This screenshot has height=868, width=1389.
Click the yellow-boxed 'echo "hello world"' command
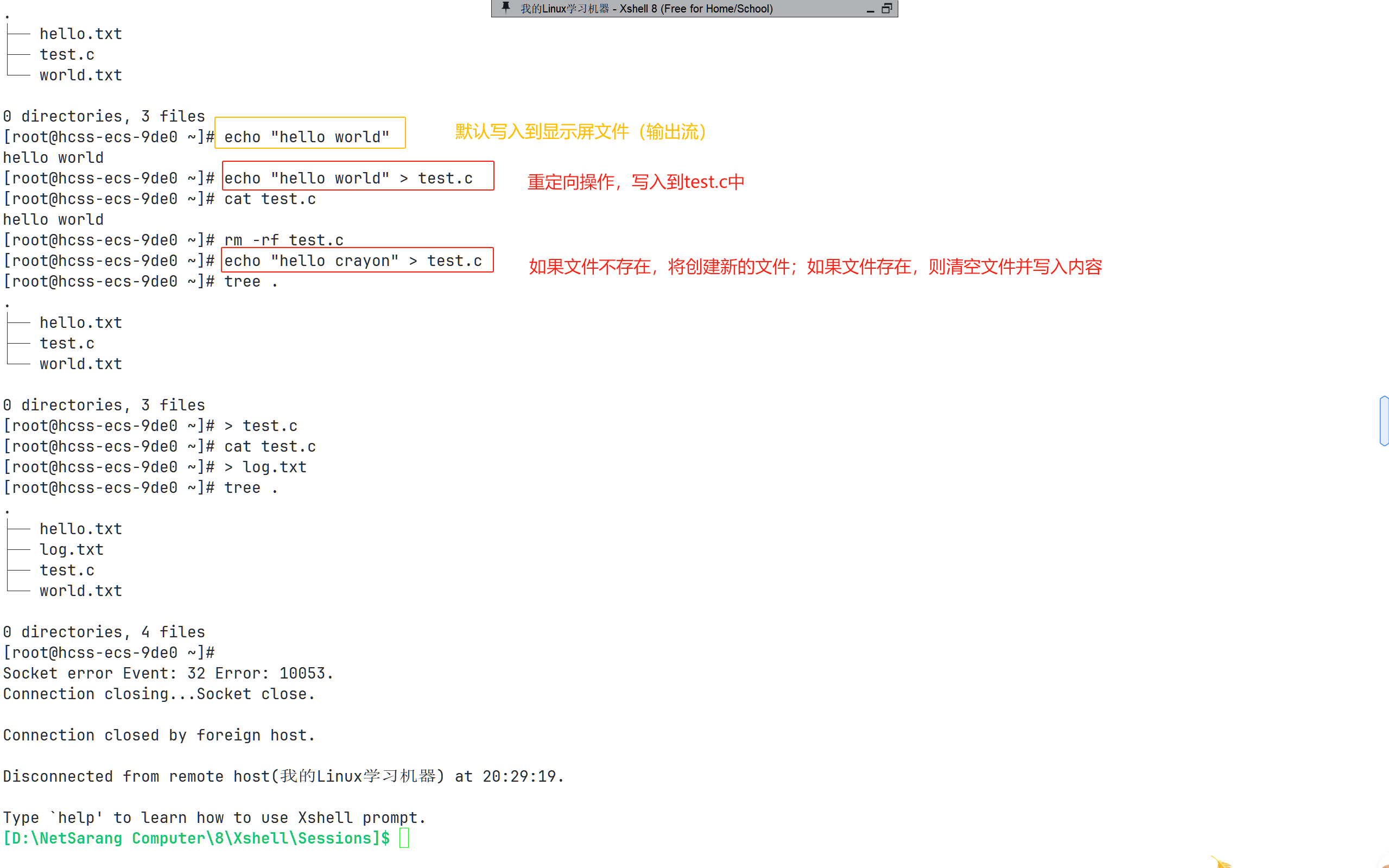point(307,137)
